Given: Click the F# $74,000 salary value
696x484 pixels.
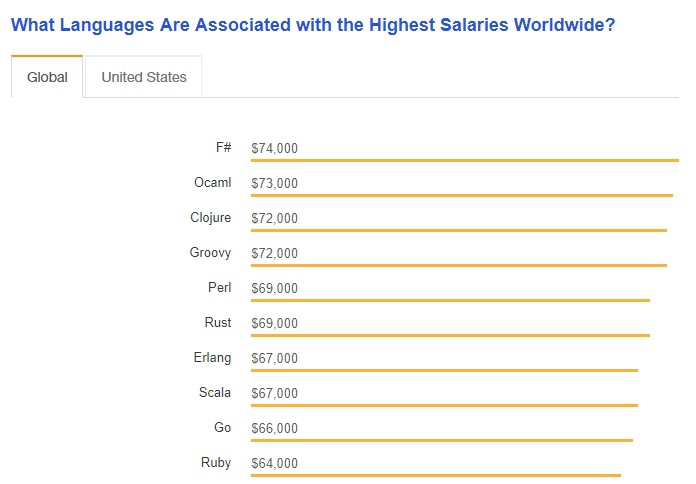Looking at the screenshot, I should (274, 149).
